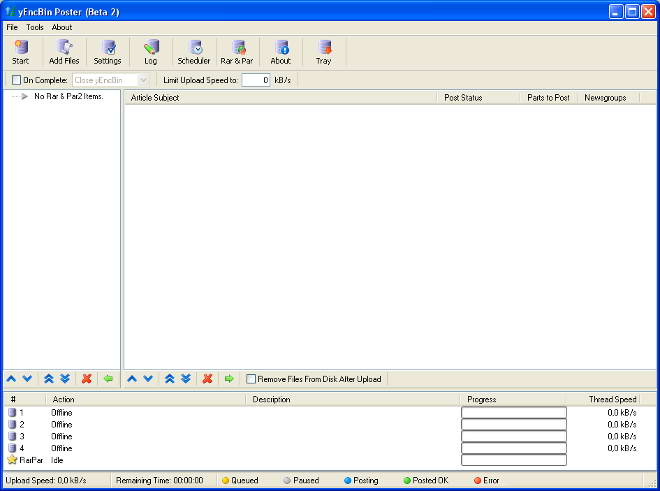
Task: Move Rar/Par item to top
Action: [x=49, y=379]
